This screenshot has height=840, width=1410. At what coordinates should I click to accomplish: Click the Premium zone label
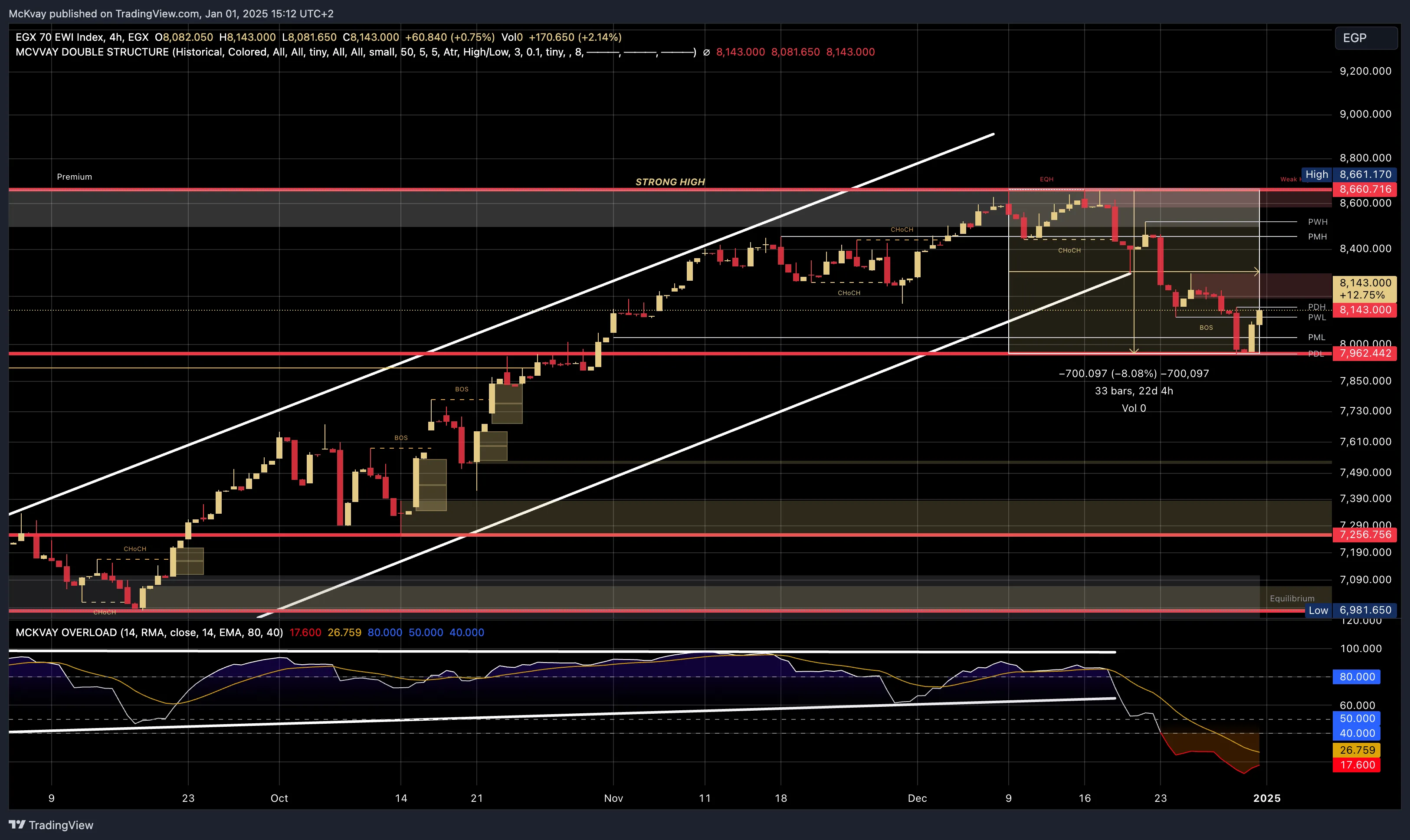coord(74,177)
